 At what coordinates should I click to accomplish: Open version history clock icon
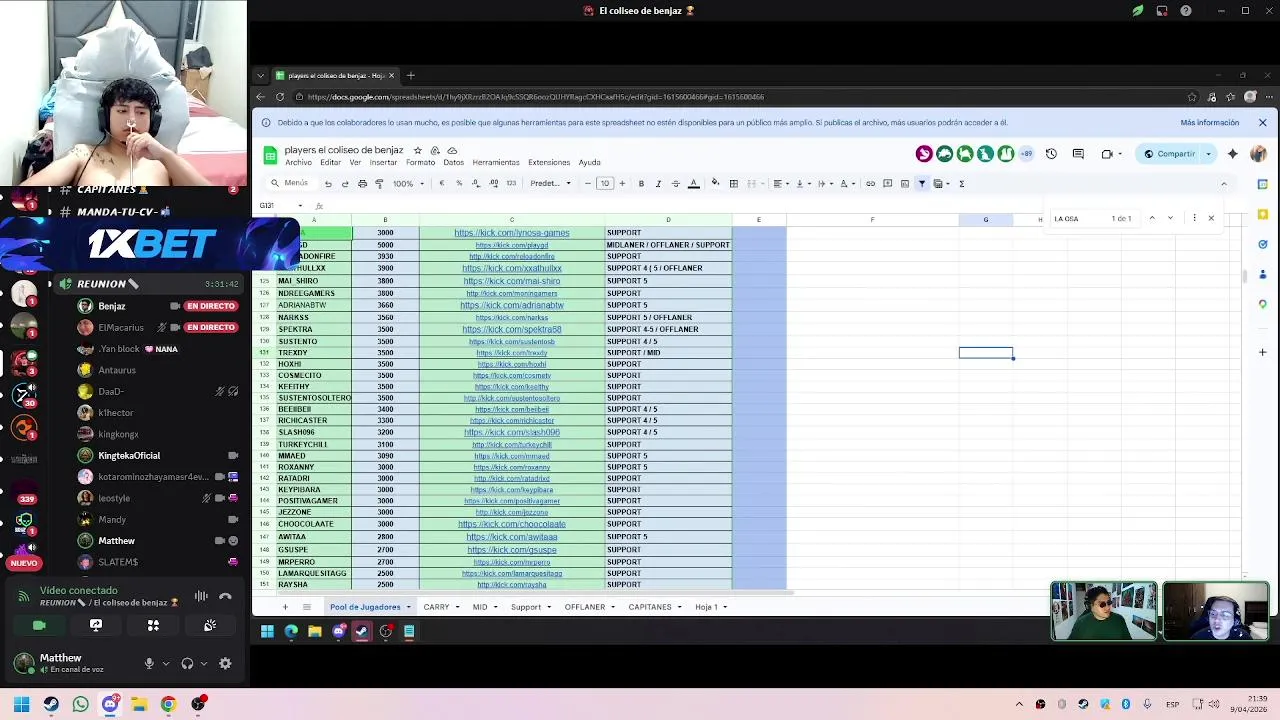(1051, 154)
